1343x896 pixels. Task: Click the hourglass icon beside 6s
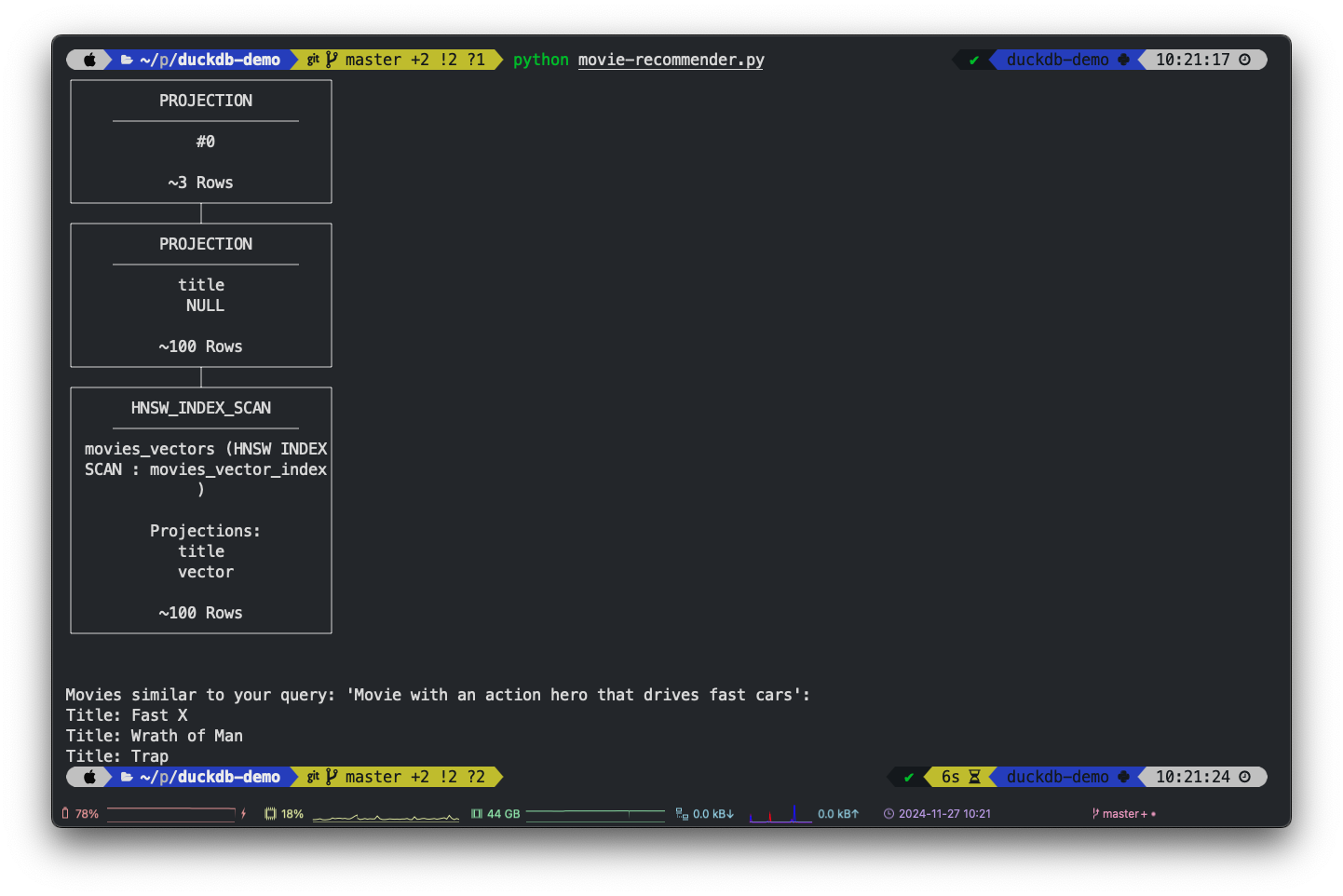[x=972, y=776]
